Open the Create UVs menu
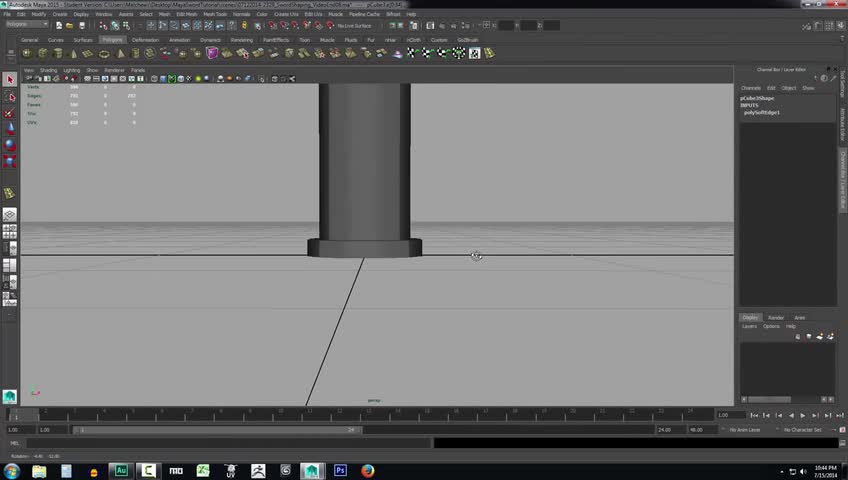Screen dimensions: 848x480 coord(286,14)
